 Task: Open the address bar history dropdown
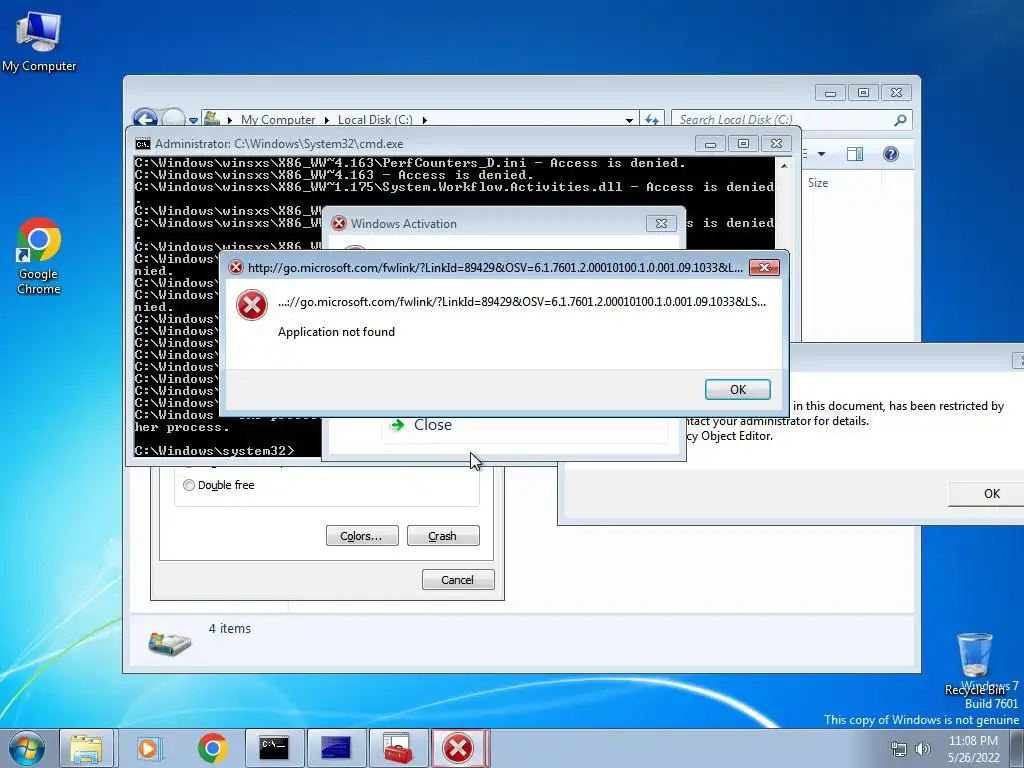tap(629, 120)
